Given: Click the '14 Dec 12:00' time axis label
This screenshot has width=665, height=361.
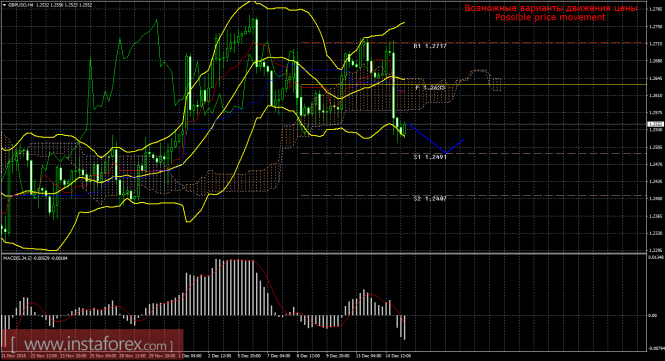Looking at the screenshot, I should (x=400, y=356).
